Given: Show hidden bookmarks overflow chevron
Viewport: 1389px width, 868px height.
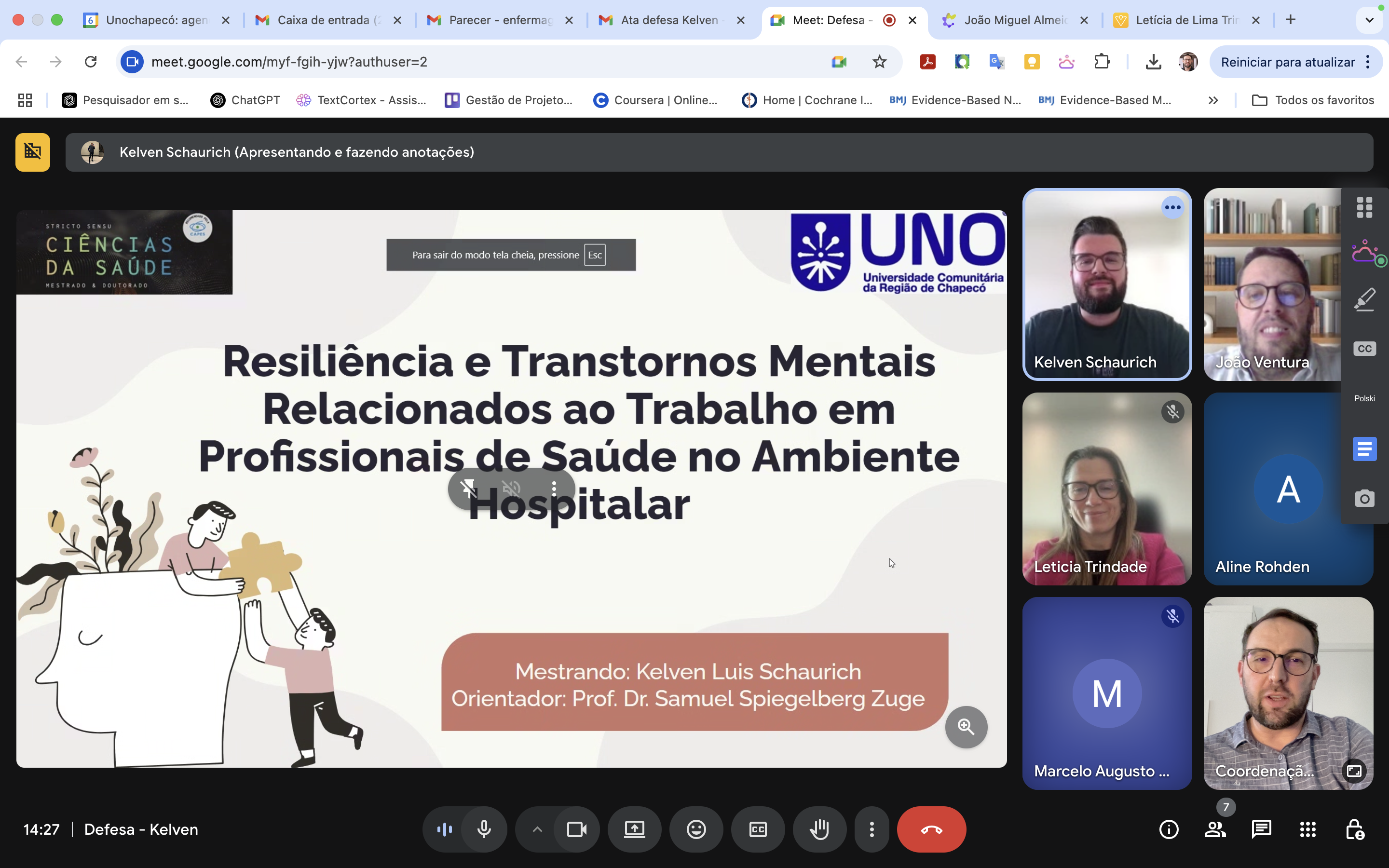Looking at the screenshot, I should click(x=1213, y=100).
